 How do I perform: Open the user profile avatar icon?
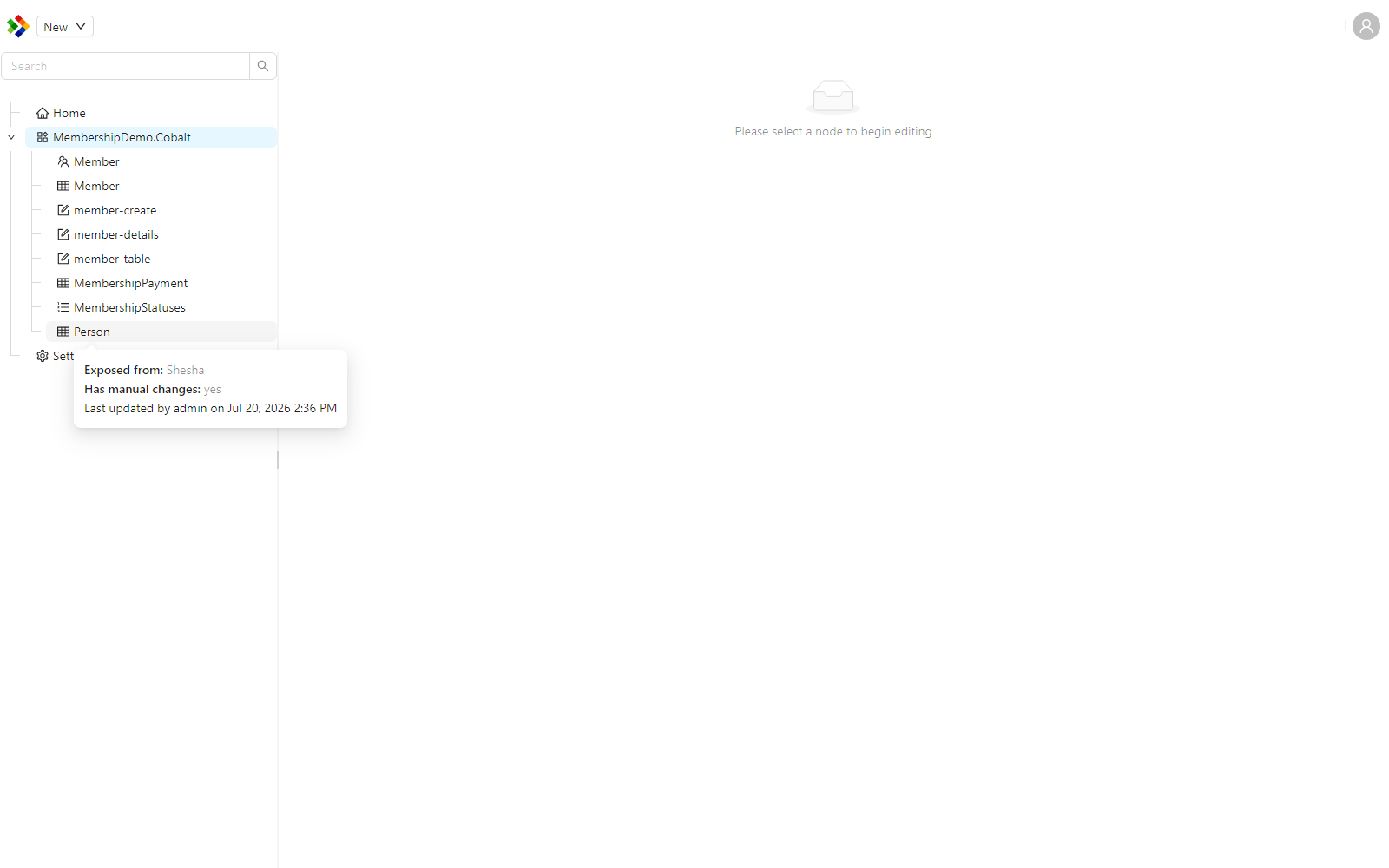pyautogui.click(x=1366, y=26)
